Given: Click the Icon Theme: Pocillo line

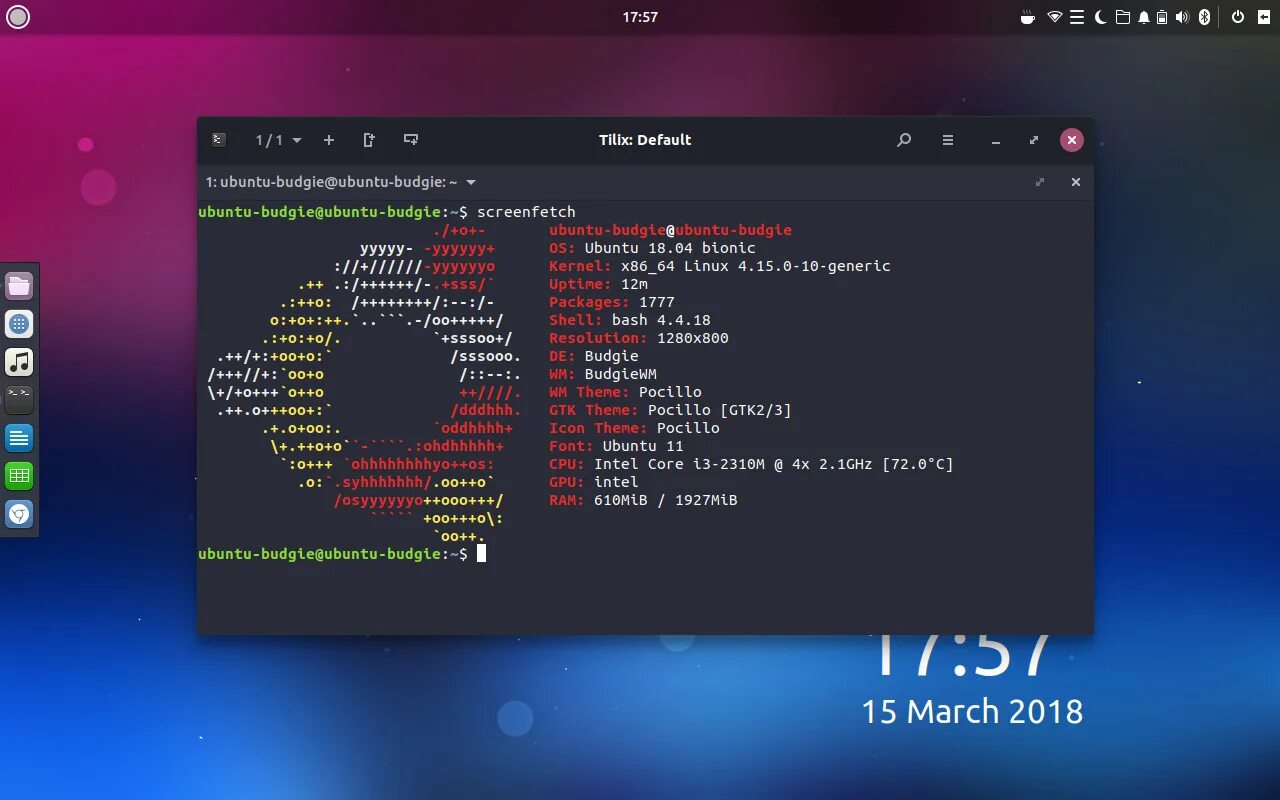Looking at the screenshot, I should click(x=634, y=428).
